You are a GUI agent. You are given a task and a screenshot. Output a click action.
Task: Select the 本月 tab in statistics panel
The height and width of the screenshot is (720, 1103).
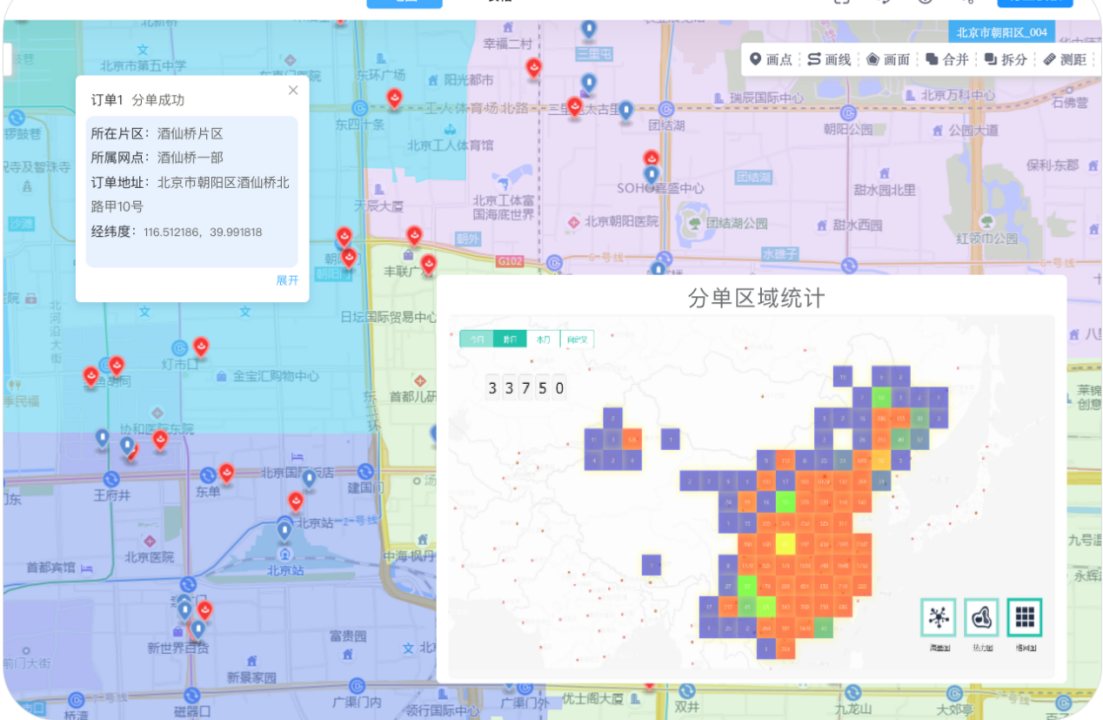tap(543, 339)
